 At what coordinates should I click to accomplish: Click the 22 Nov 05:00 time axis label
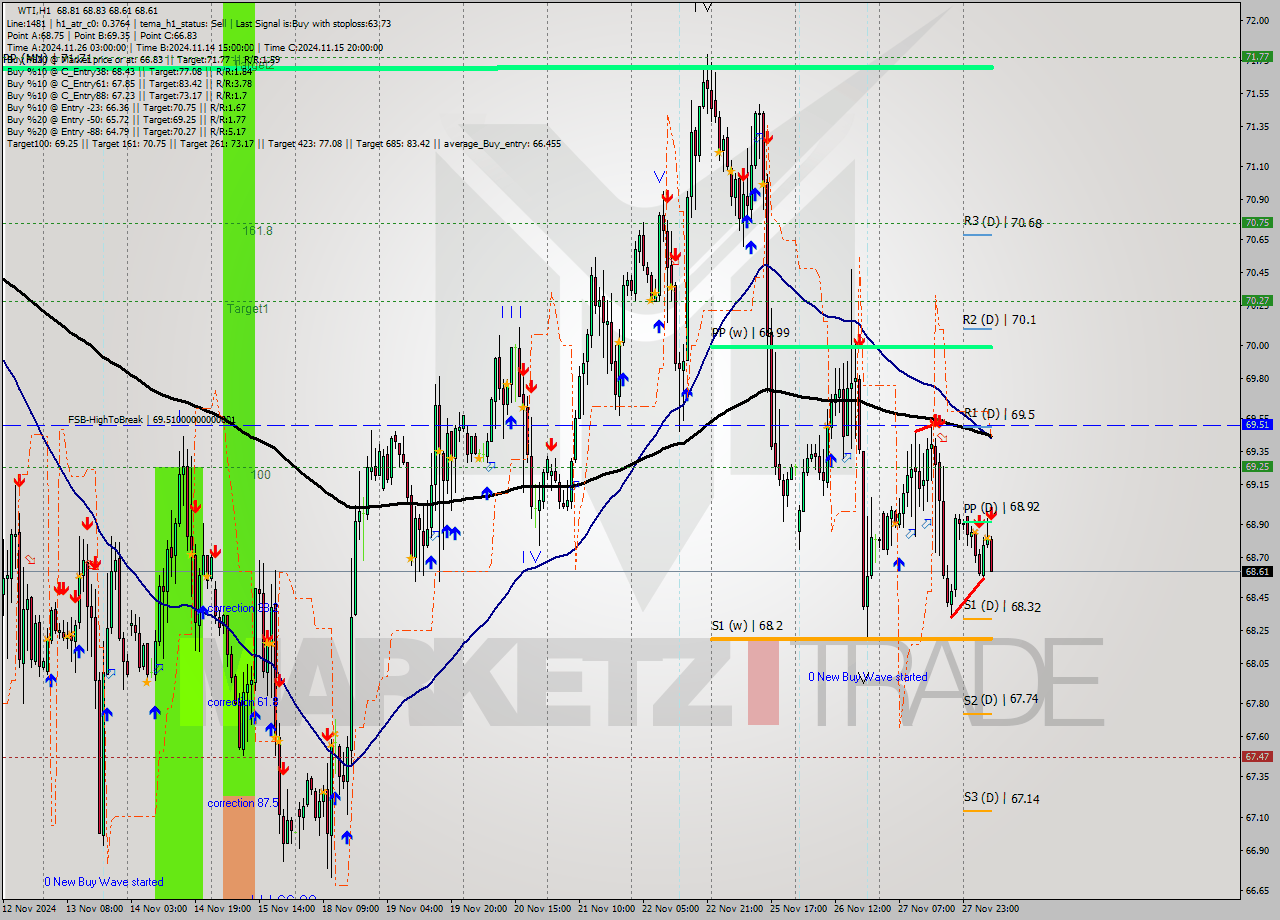tap(670, 909)
